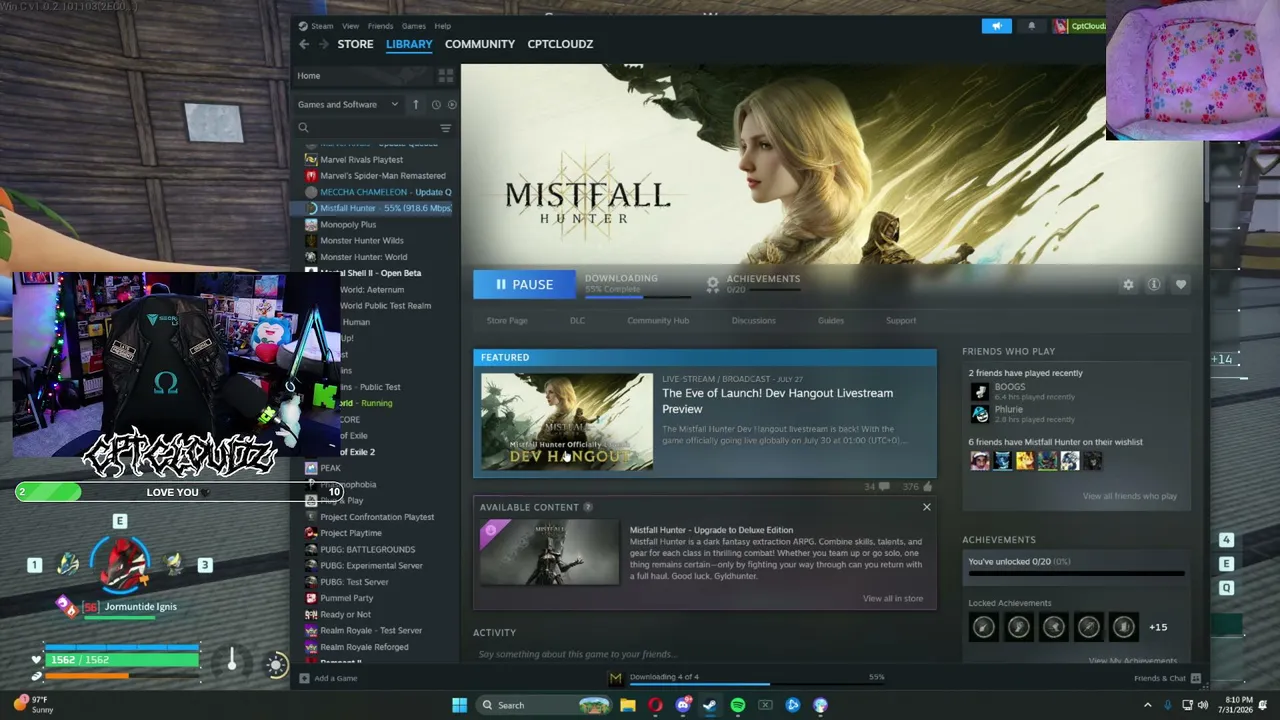Favorite Mistfall Hunter with the heart icon
This screenshot has width=1280, height=720.
pyautogui.click(x=1181, y=285)
